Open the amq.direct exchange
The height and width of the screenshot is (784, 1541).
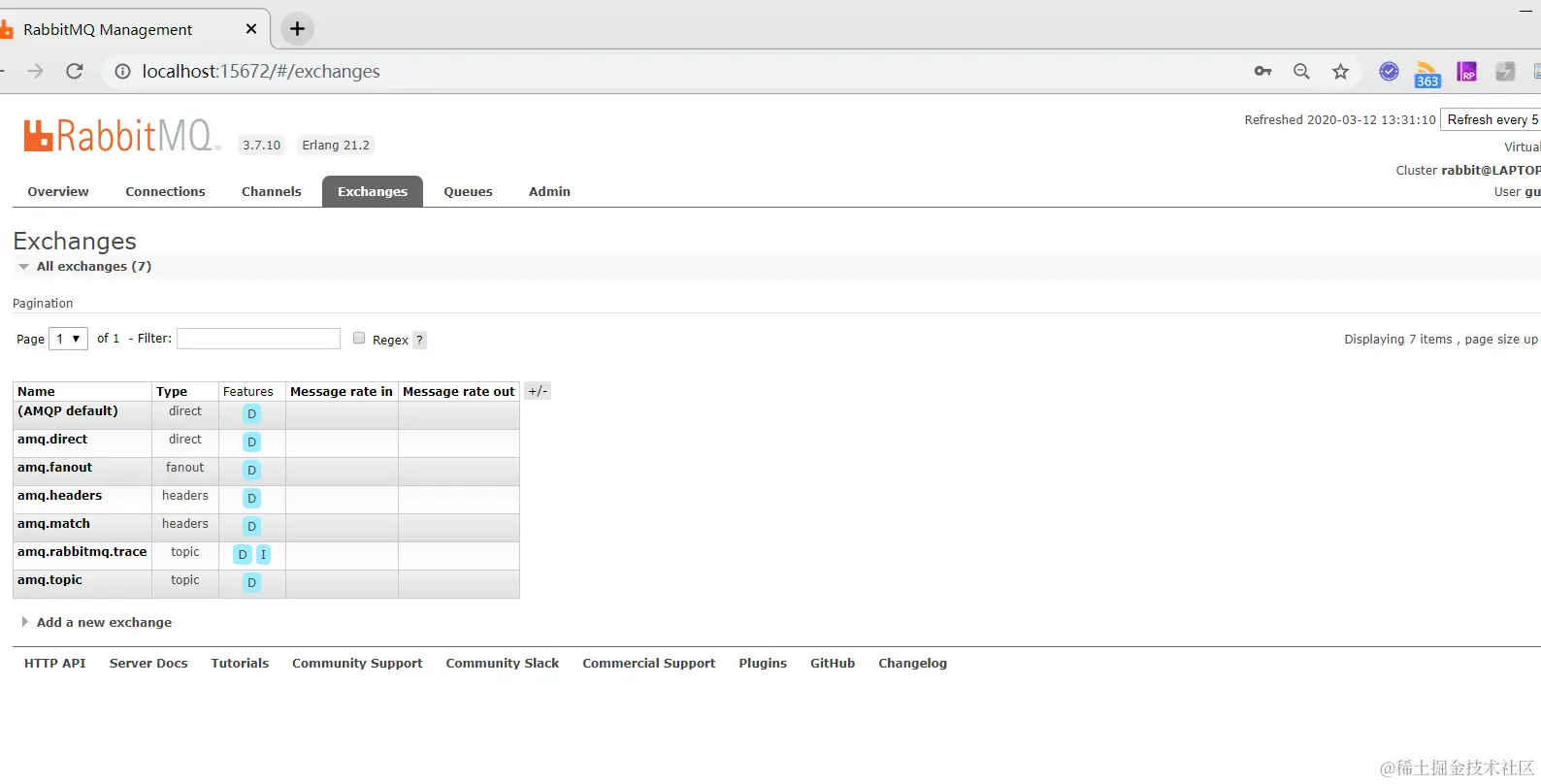pyautogui.click(x=52, y=439)
